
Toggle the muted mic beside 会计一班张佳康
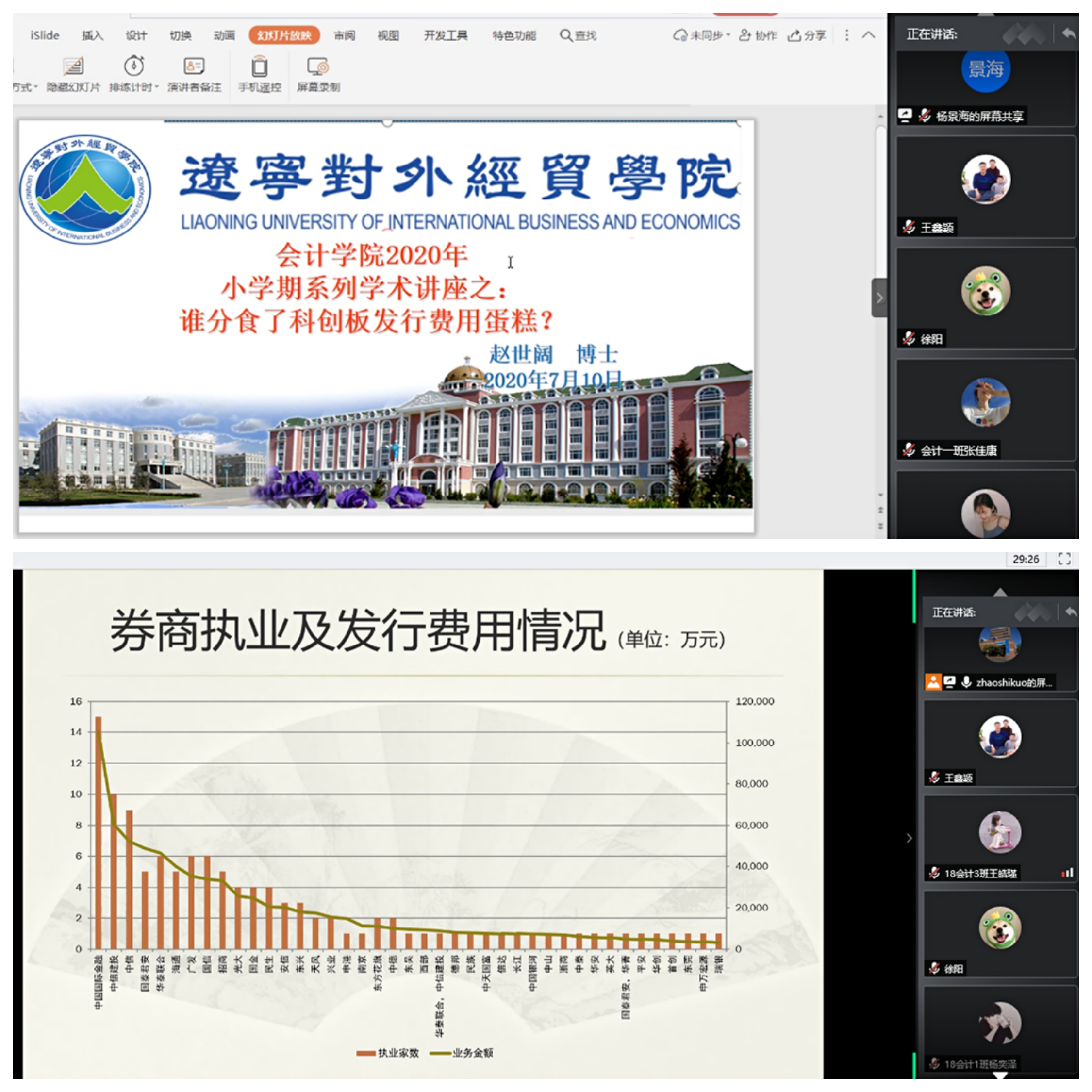[x=909, y=450]
